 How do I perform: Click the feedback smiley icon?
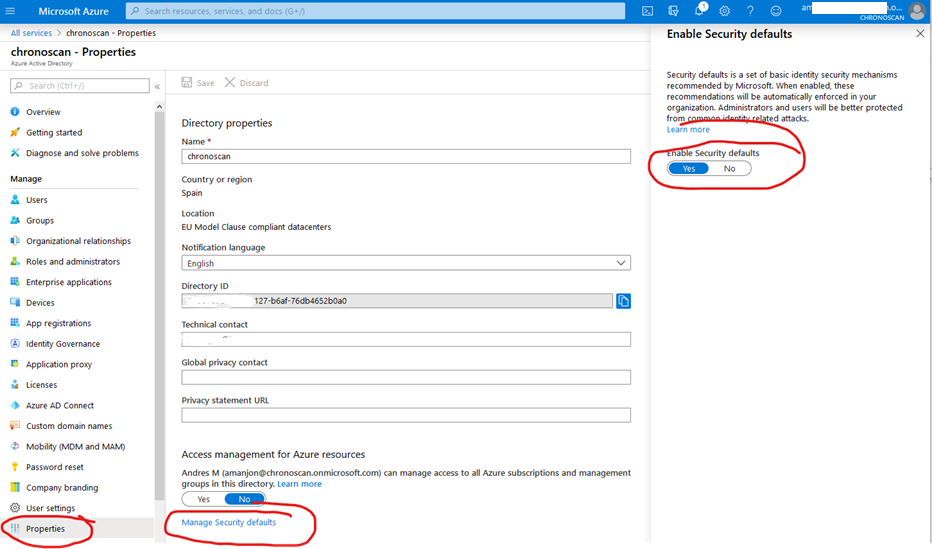click(x=776, y=11)
